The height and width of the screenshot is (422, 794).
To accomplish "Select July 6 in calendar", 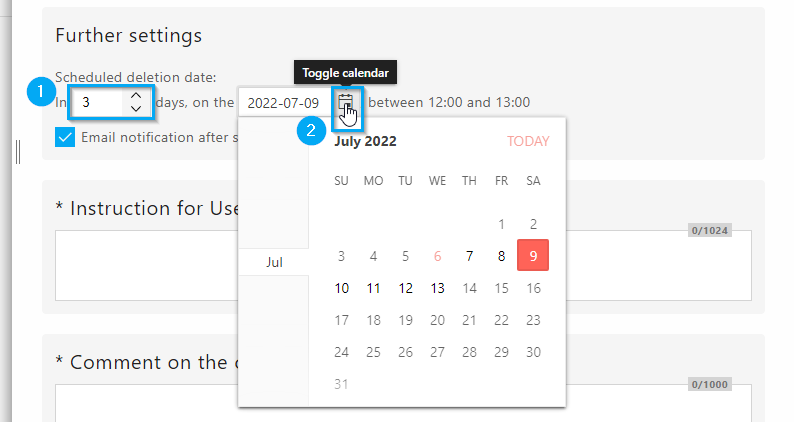I will point(438,256).
